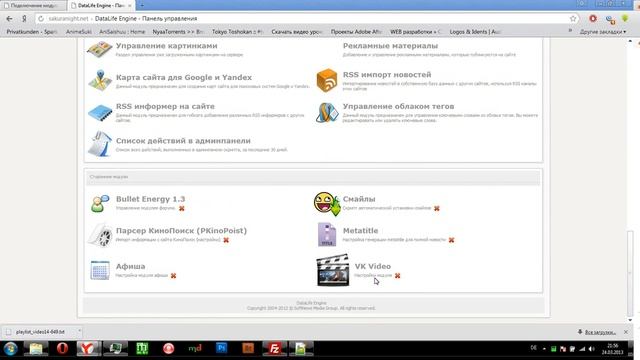Switch to the Подключение модуля browser tab
This screenshot has width=640, height=360.
click(33, 6)
